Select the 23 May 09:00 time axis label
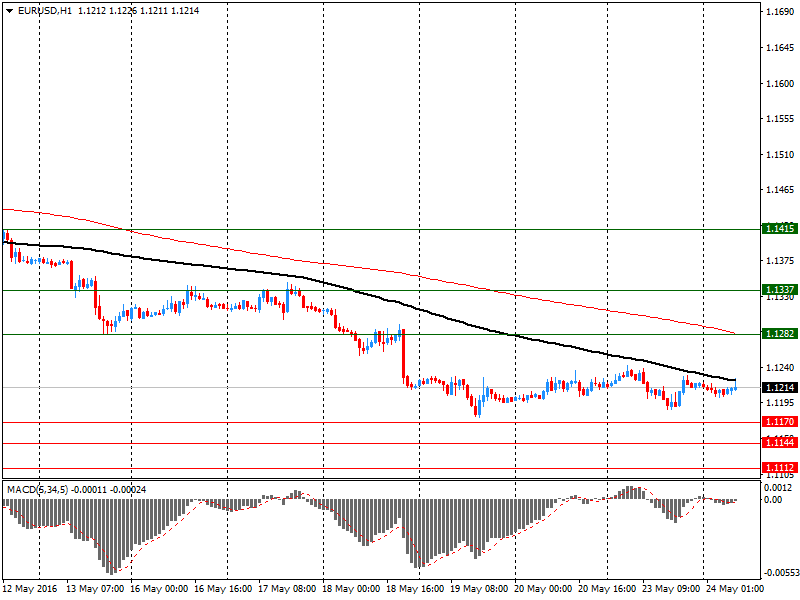Viewport: 800px width, 600px height. pos(670,589)
